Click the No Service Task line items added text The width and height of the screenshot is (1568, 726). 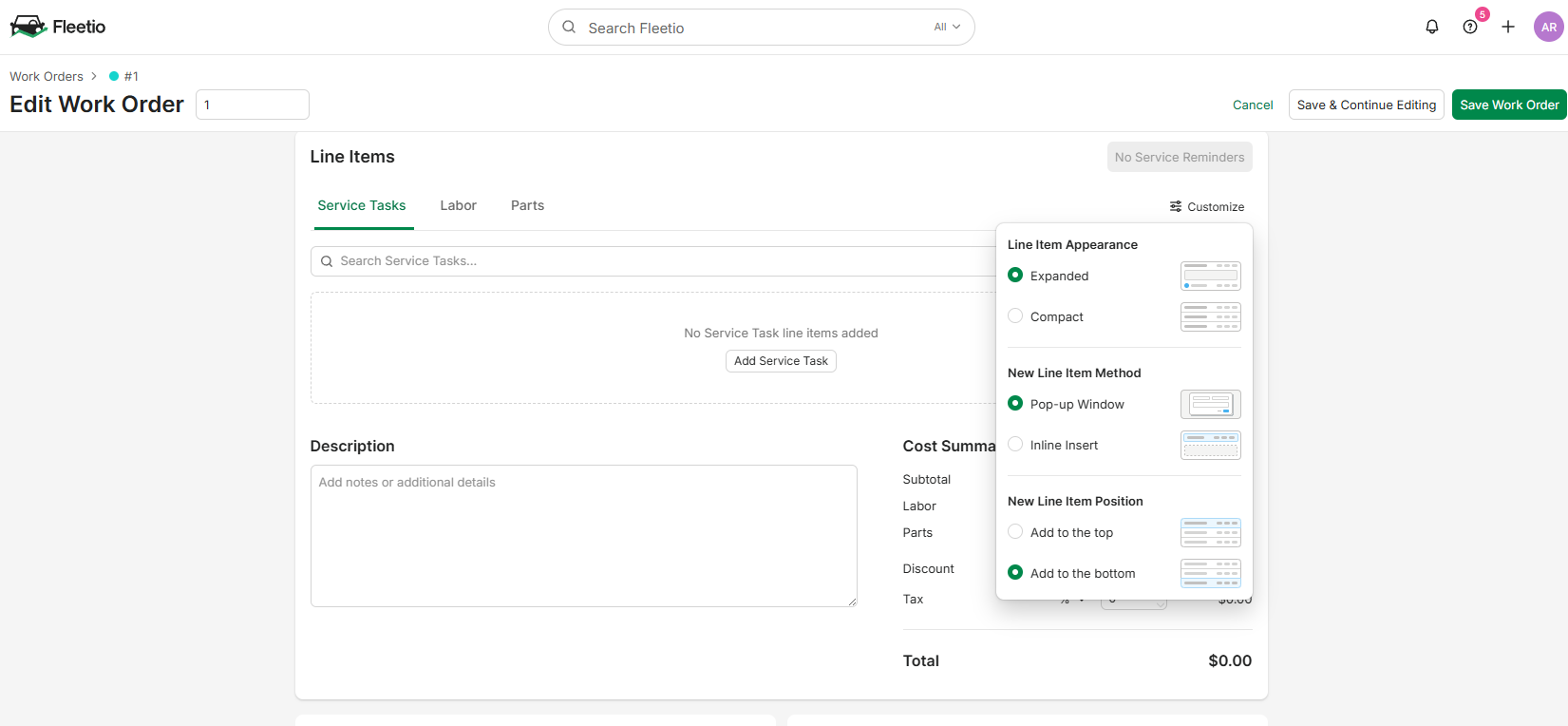pos(781,333)
